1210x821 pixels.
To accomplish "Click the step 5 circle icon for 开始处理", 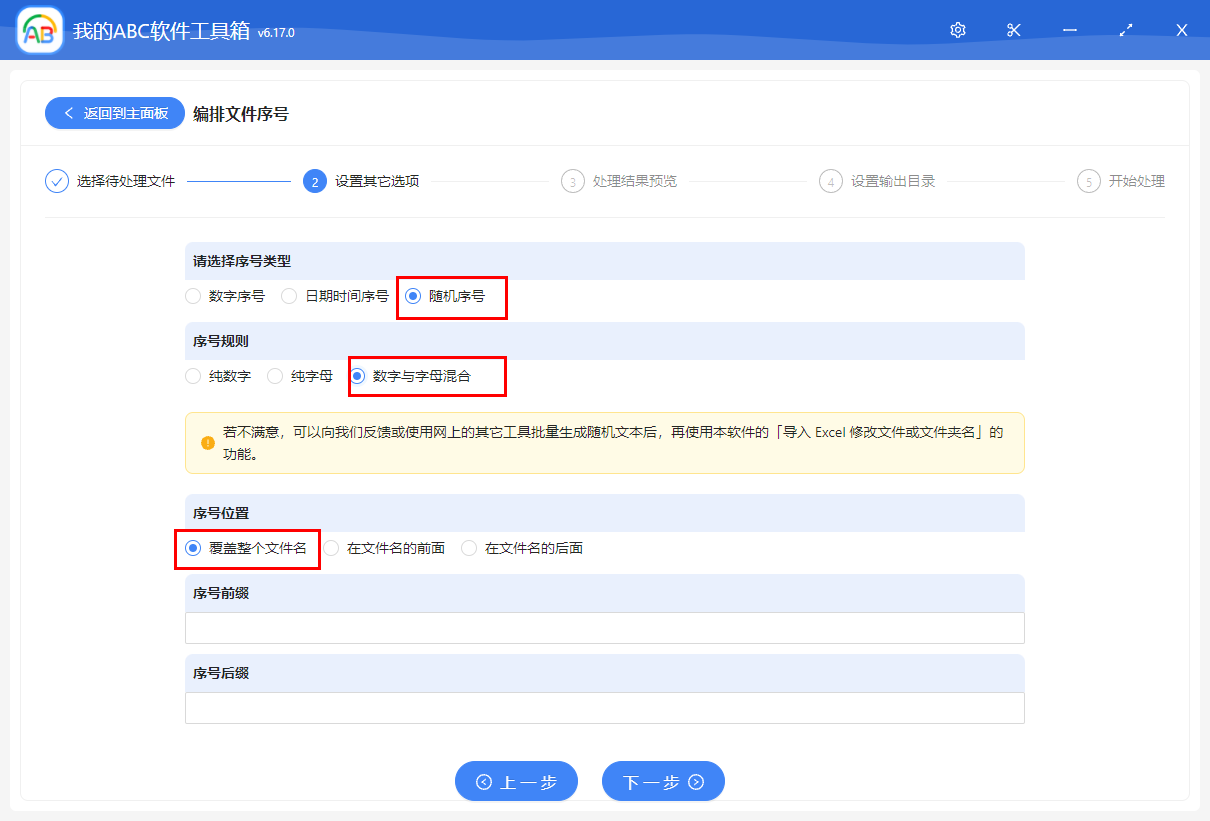I will 1088,181.
